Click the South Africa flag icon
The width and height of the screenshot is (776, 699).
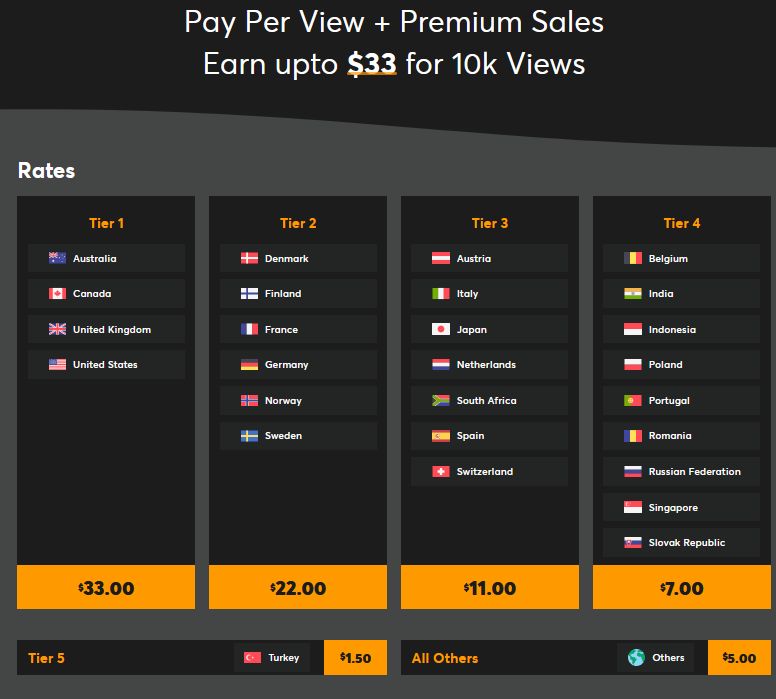(441, 400)
